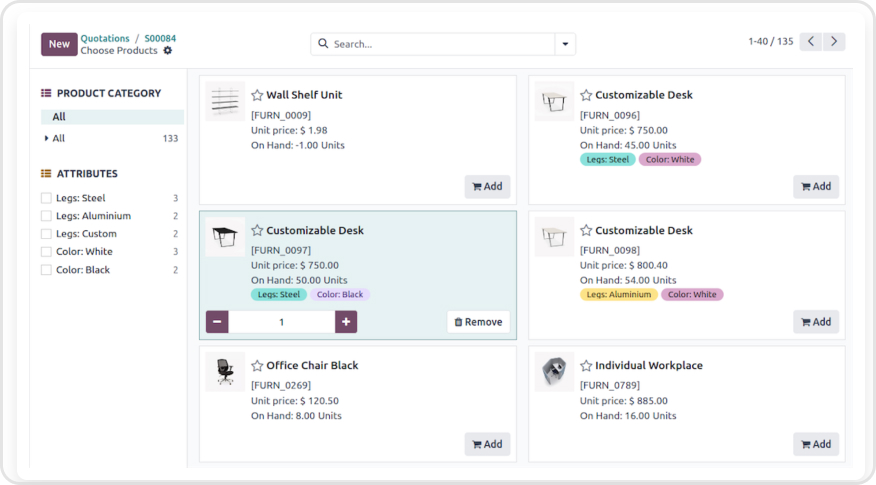This screenshot has width=876, height=485.
Task: Add Office Chair Black to order
Action: (487, 444)
